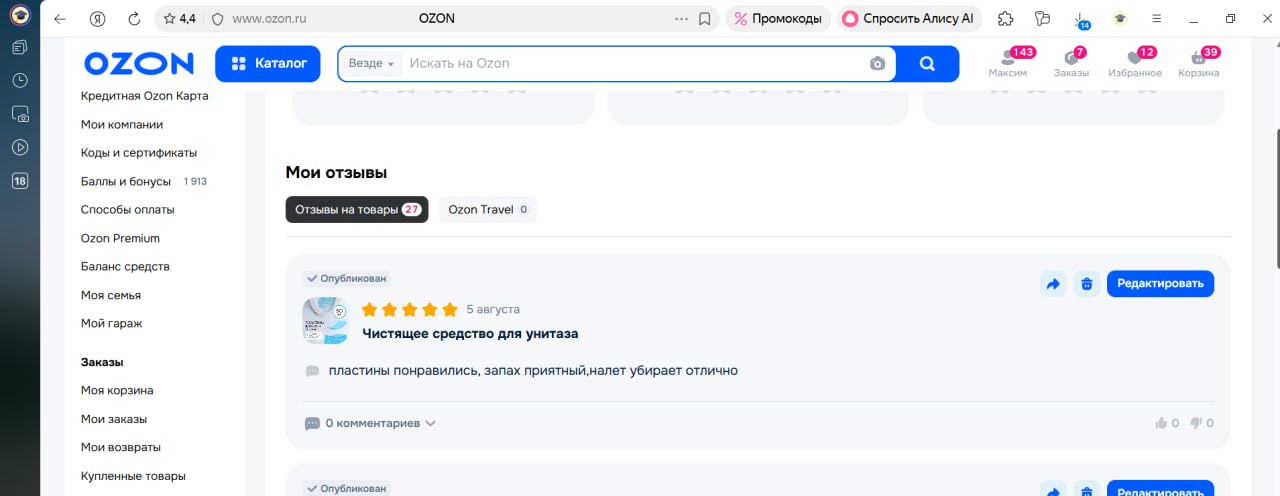Open the Избранное heart icon
The width and height of the screenshot is (1280, 496).
tap(1135, 63)
